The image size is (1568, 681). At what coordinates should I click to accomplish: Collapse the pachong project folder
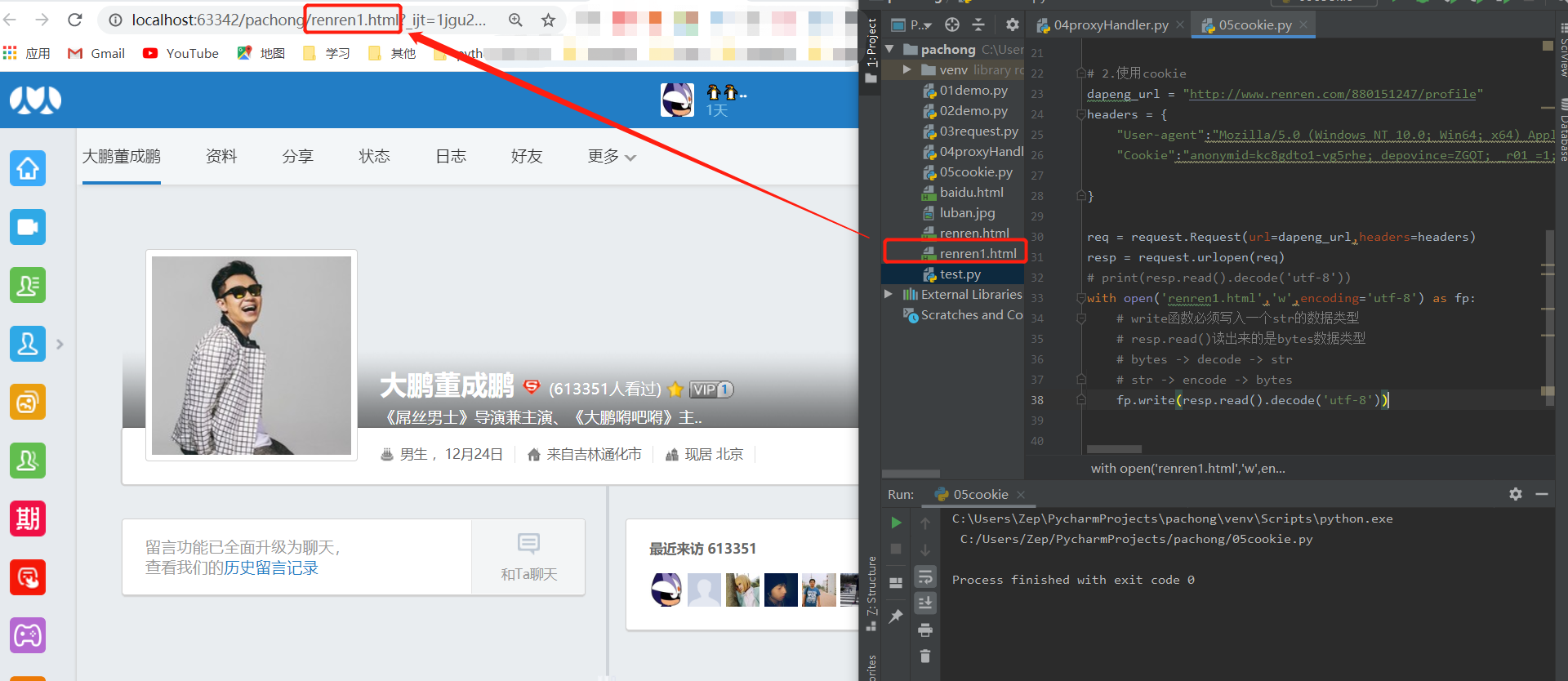[889, 49]
